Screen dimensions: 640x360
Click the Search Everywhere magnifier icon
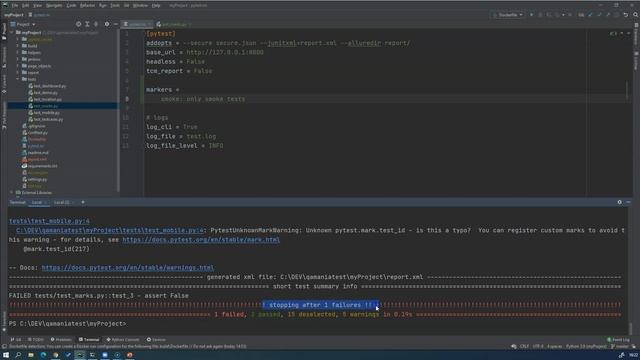pos(636,15)
